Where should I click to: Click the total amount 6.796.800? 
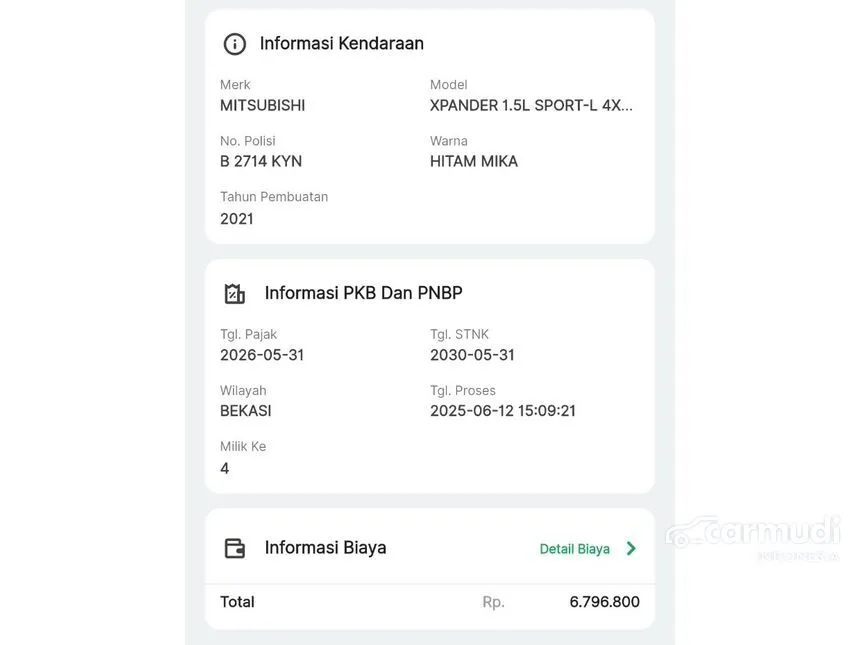[604, 602]
